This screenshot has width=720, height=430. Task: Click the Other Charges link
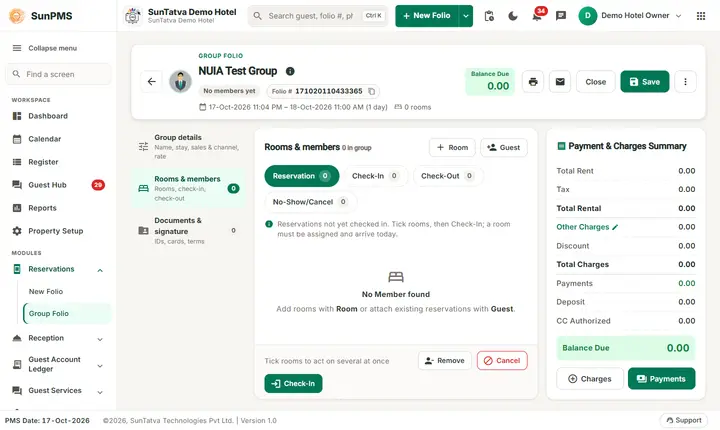tap(583, 227)
